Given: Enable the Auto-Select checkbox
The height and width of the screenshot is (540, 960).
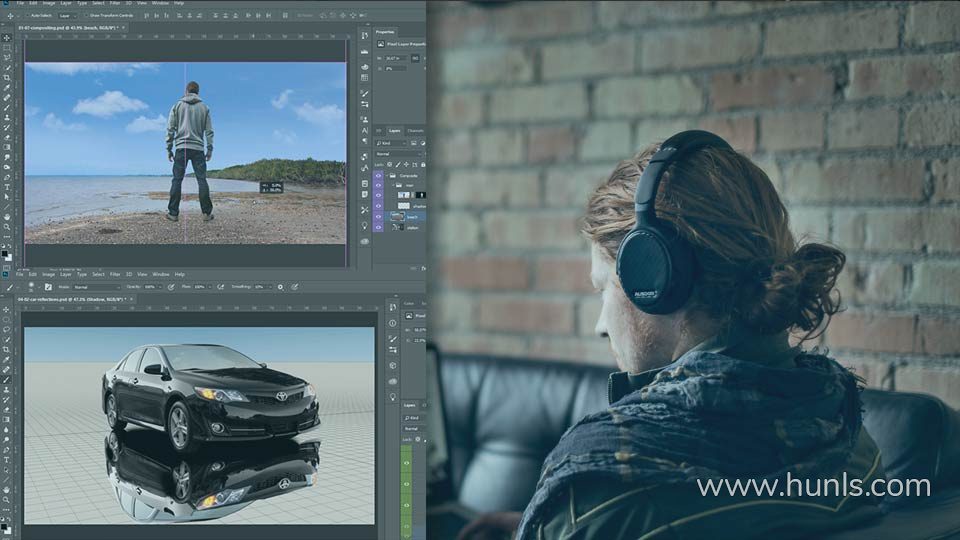Looking at the screenshot, I should (27, 17).
